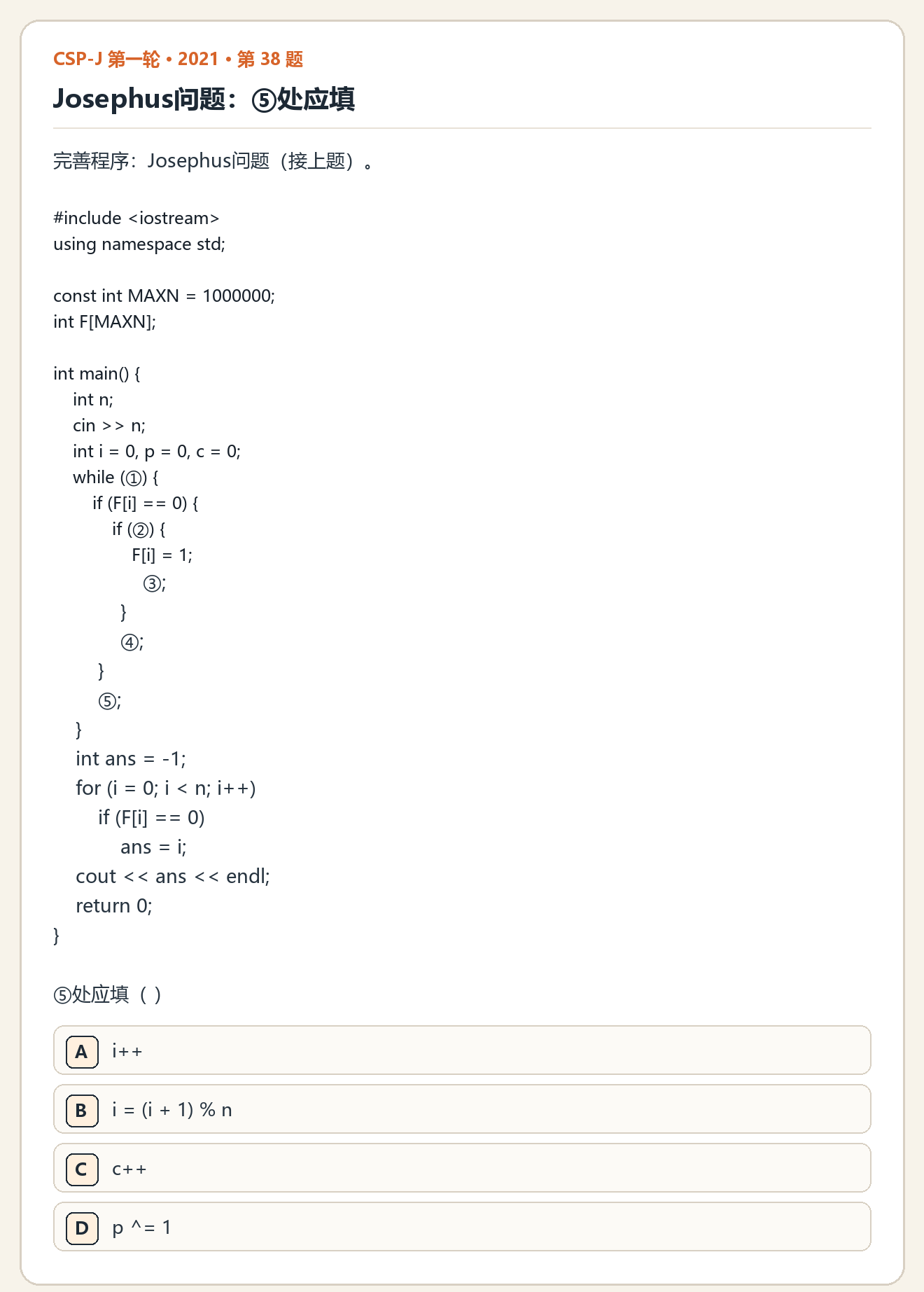Click the ⑤处应填 question prompt
Viewport: 924px width, 1292px height.
[108, 994]
